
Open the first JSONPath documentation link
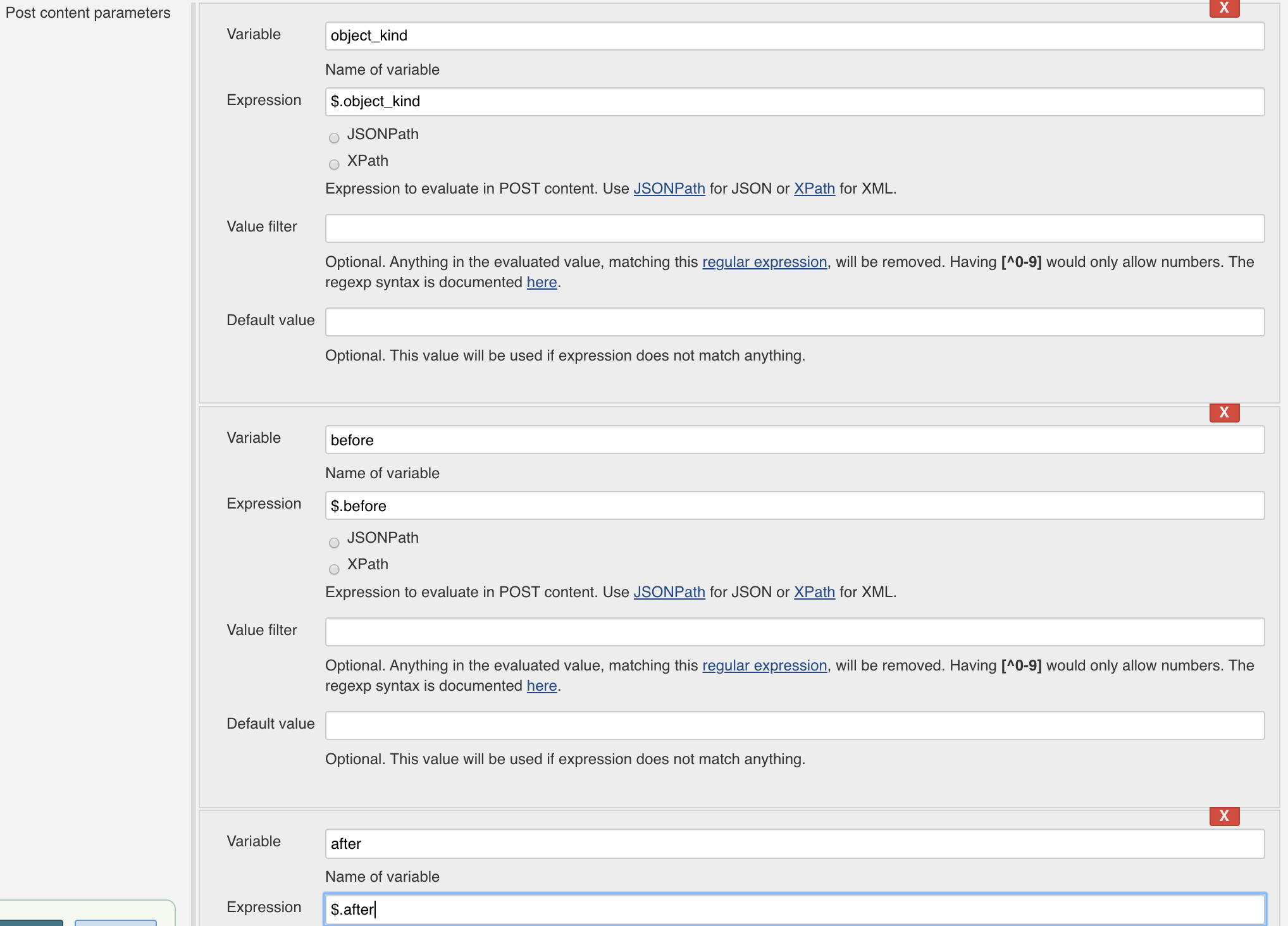point(669,188)
